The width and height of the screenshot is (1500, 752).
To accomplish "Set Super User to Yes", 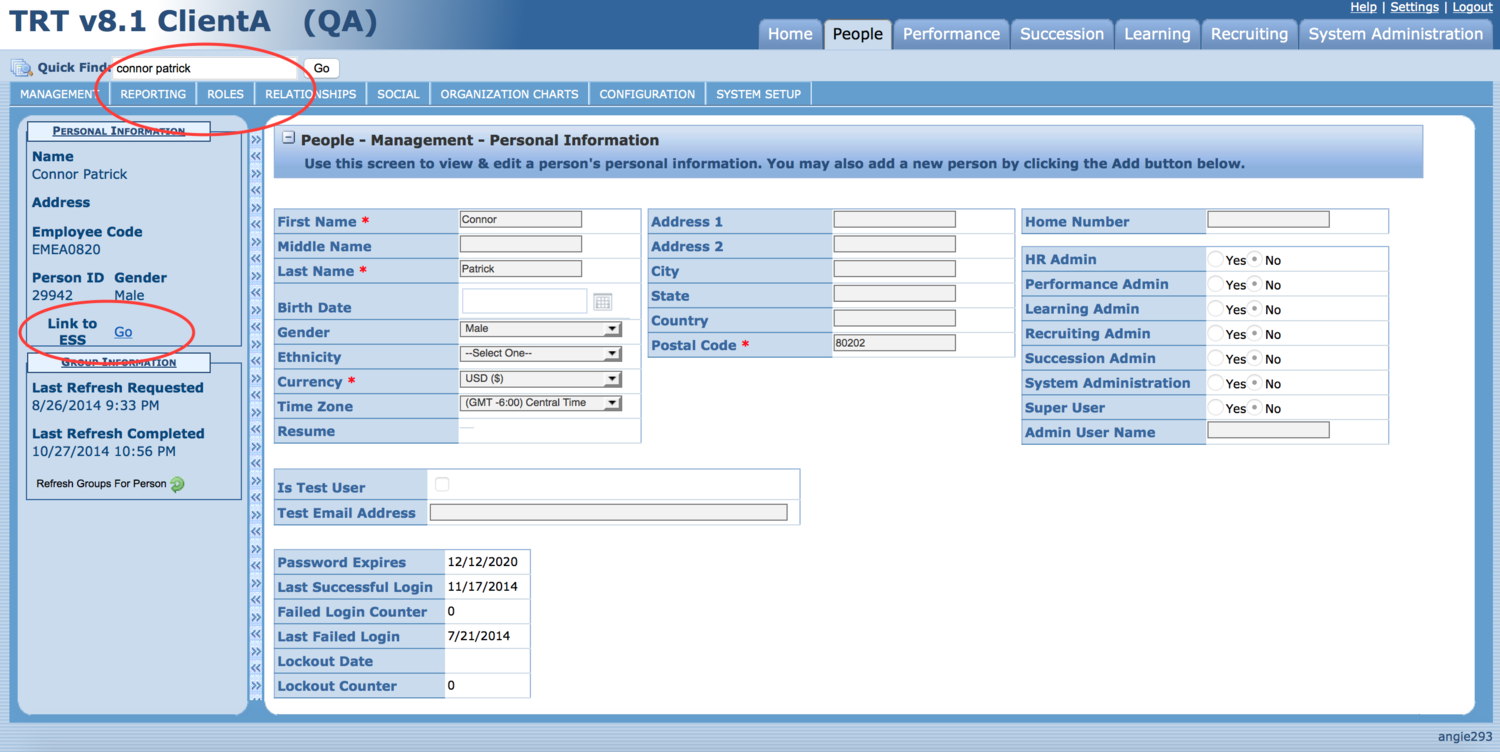I will [1215, 408].
